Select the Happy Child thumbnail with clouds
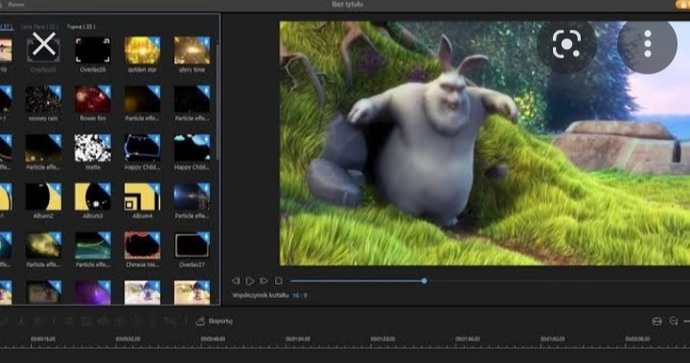This screenshot has height=363, width=690. click(x=192, y=148)
